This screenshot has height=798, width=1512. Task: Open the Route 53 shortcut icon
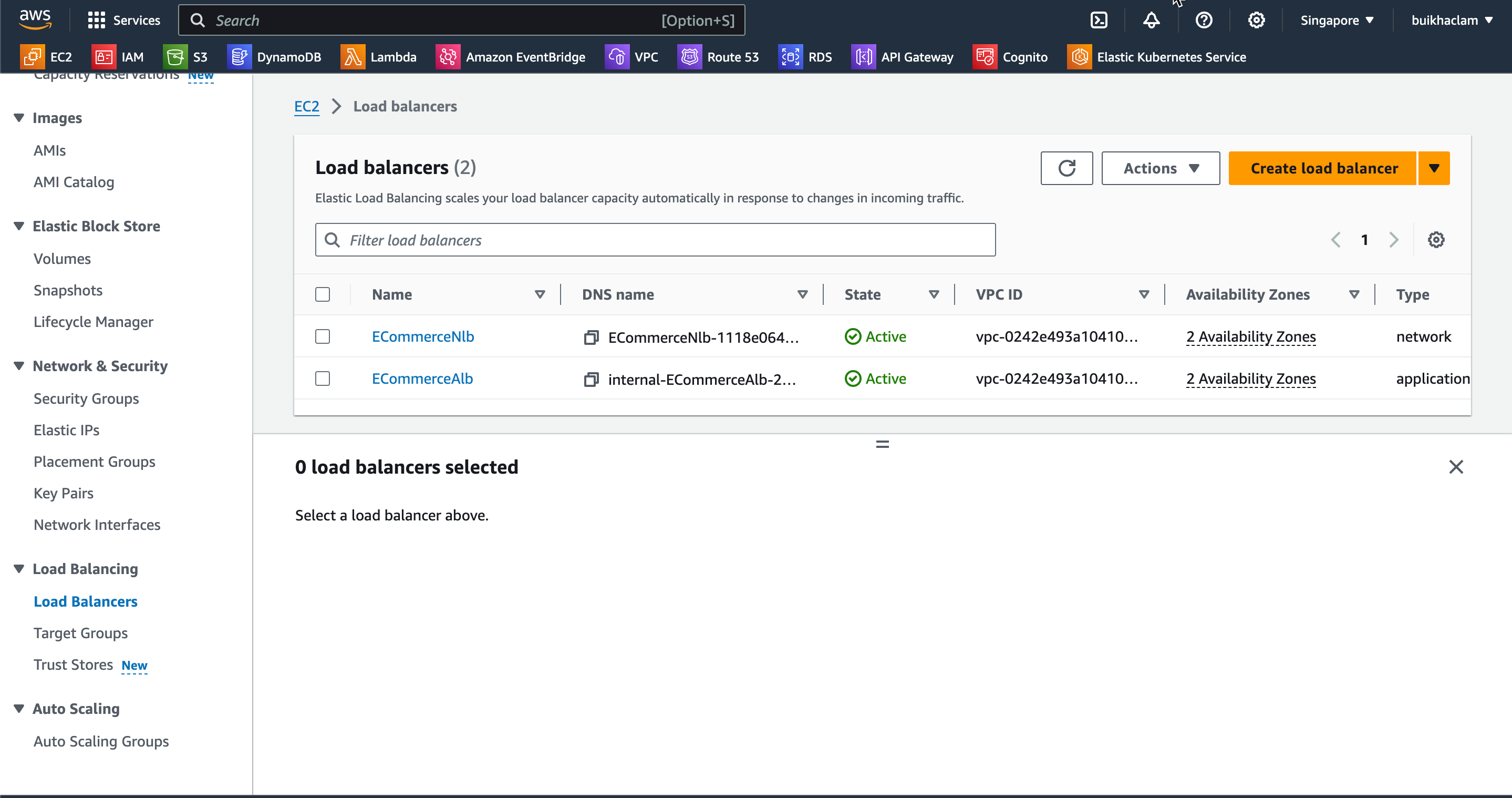click(x=690, y=57)
